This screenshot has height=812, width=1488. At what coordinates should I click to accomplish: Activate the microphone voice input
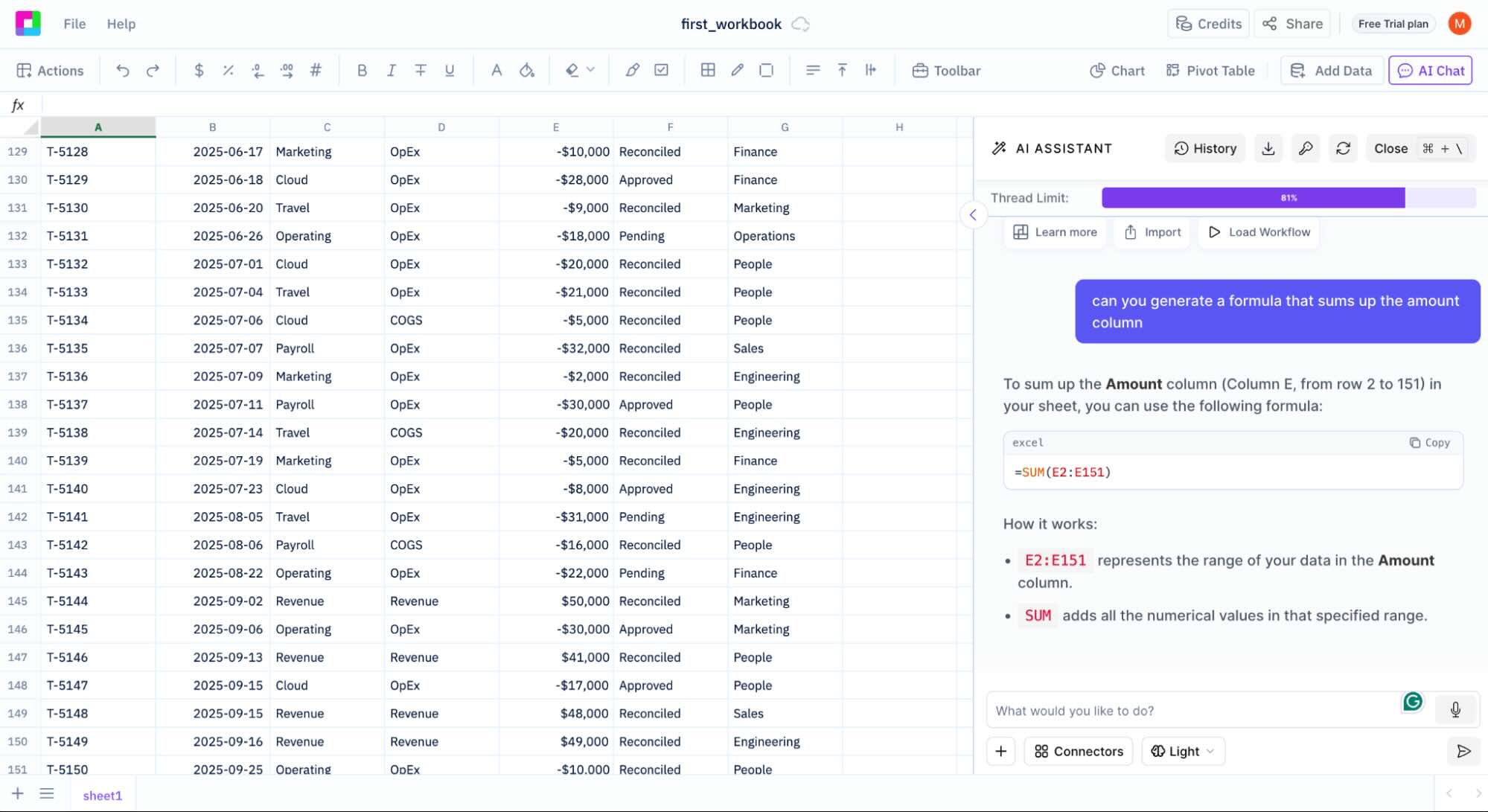tap(1455, 710)
